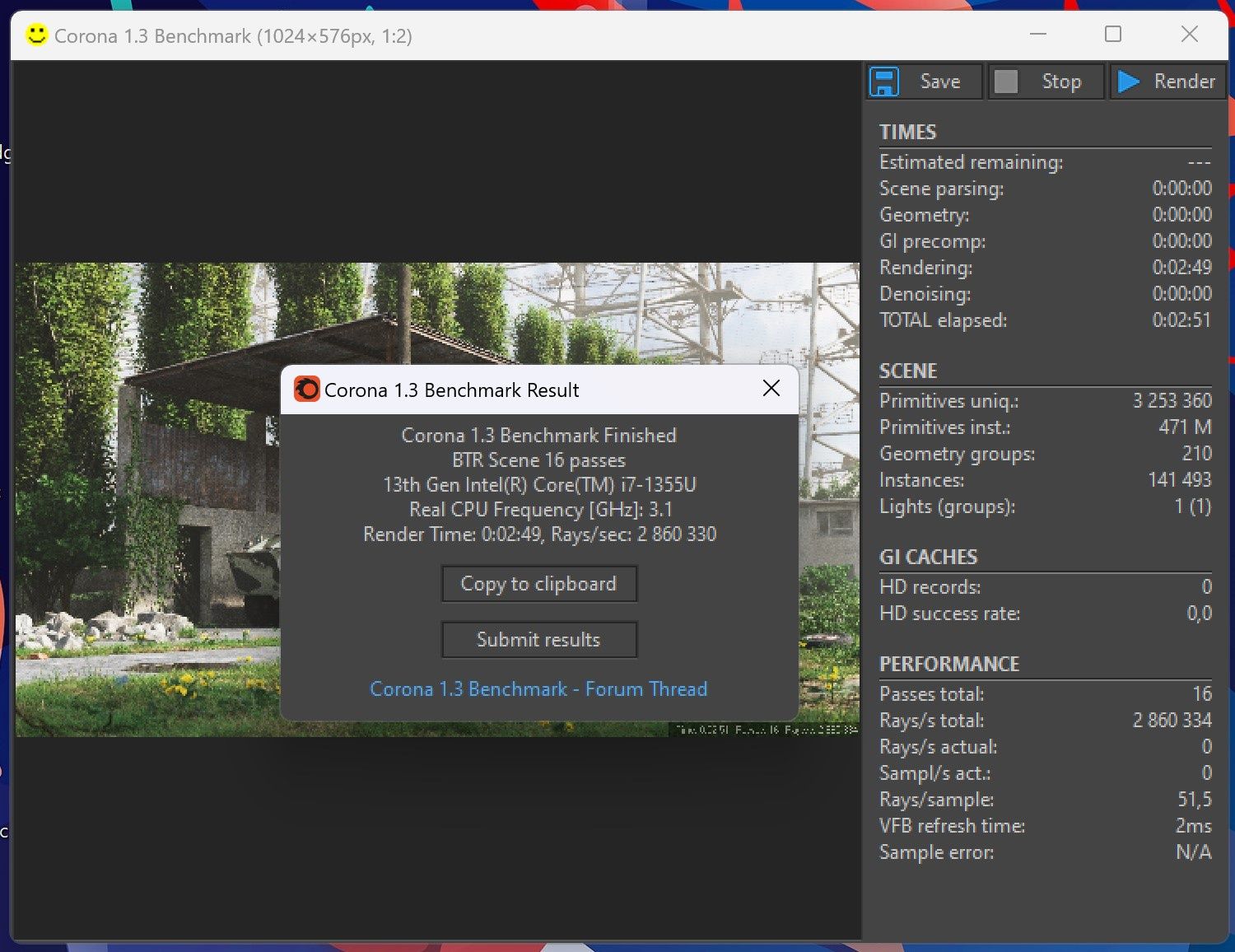This screenshot has width=1235, height=952.
Task: Click the grey square Stop icon
Action: click(1006, 82)
